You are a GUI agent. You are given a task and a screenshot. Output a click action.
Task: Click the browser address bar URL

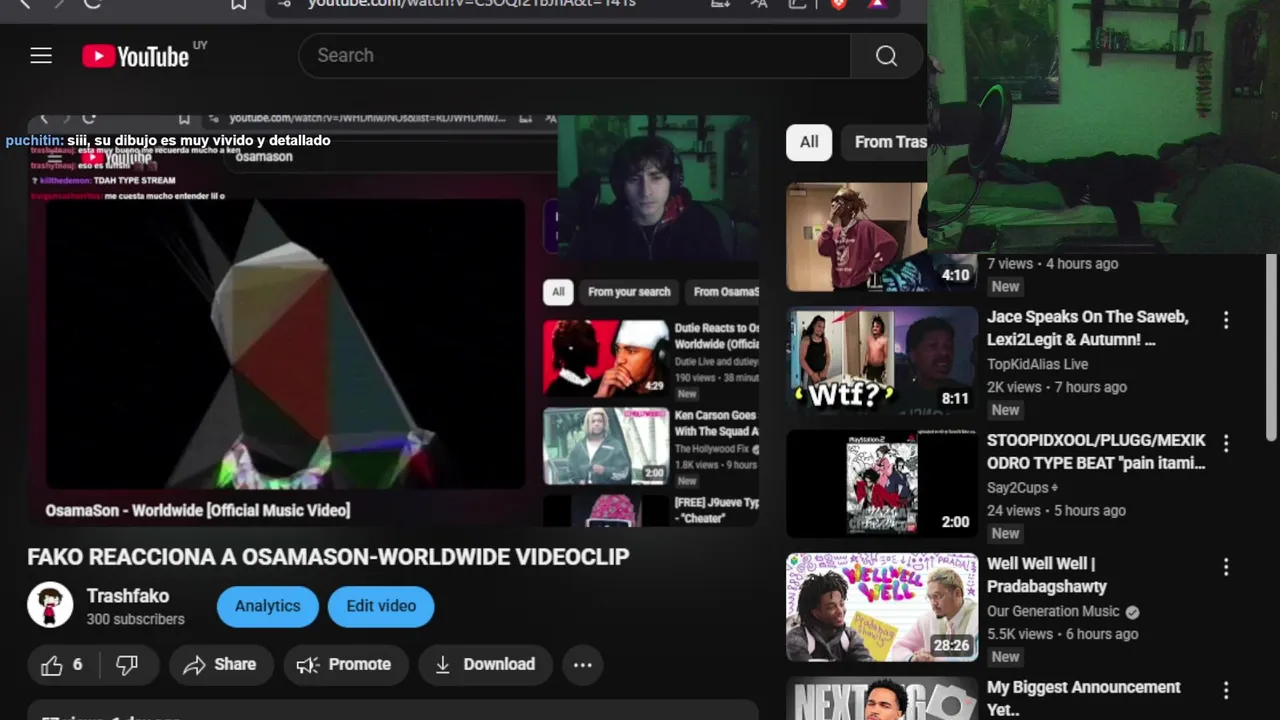click(471, 4)
